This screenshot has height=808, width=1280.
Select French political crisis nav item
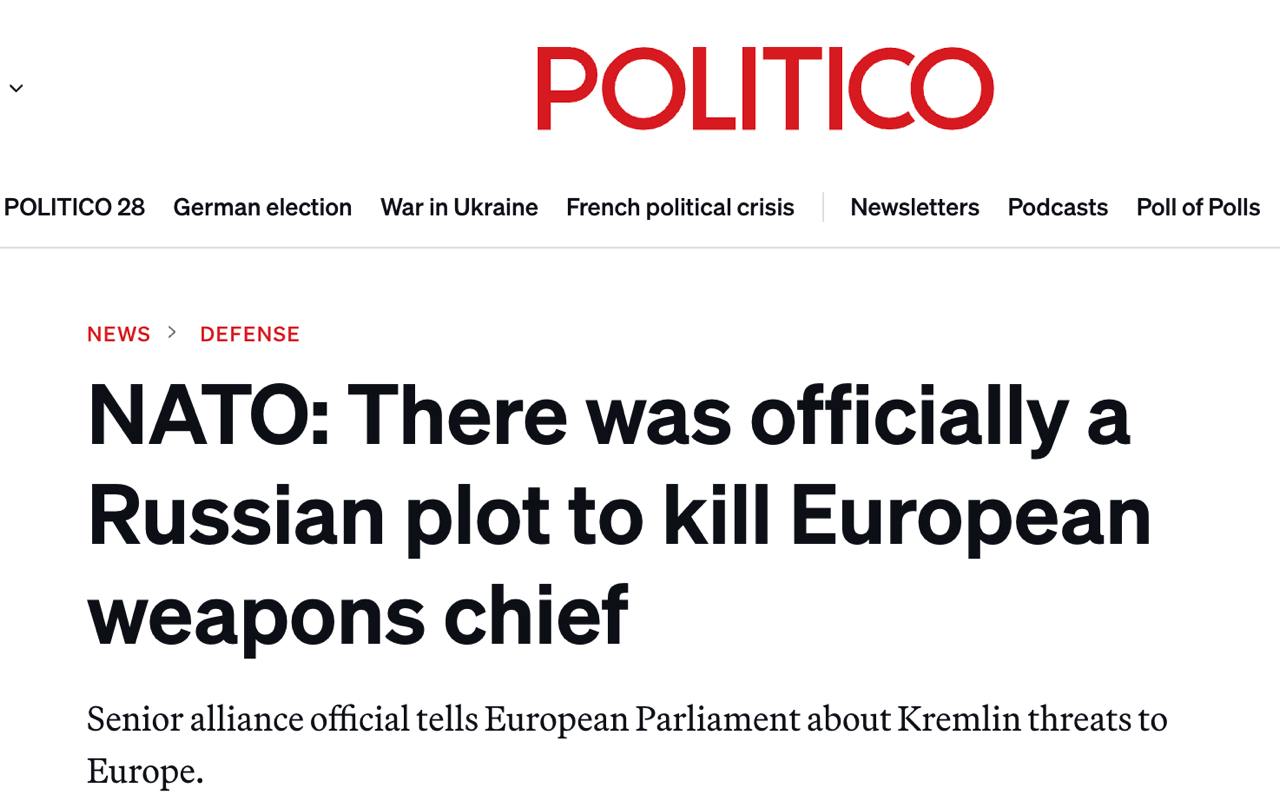[680, 207]
